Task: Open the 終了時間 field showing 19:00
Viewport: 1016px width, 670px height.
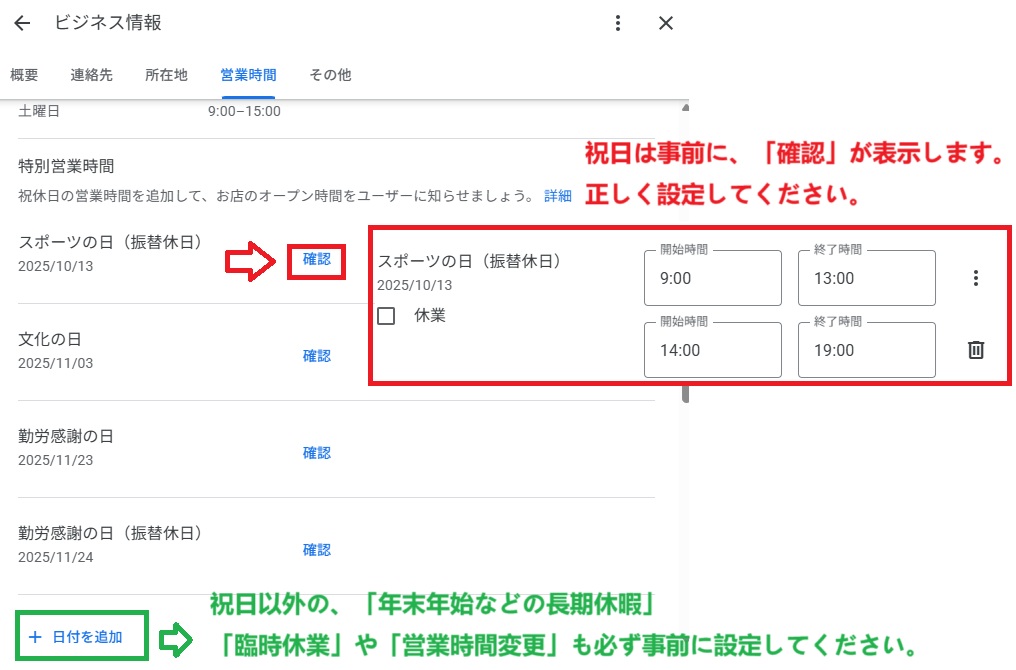Action: (x=866, y=350)
